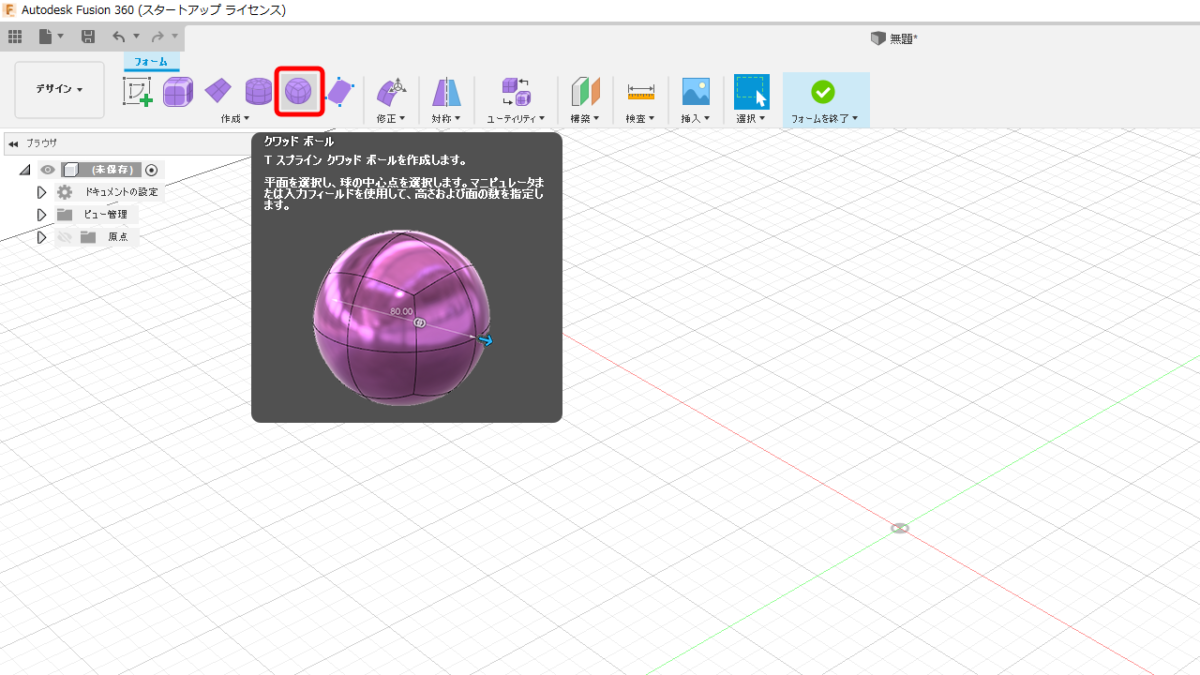The width and height of the screenshot is (1200, 675).
Task: Click the origin point in the viewport
Action: pos(900,528)
